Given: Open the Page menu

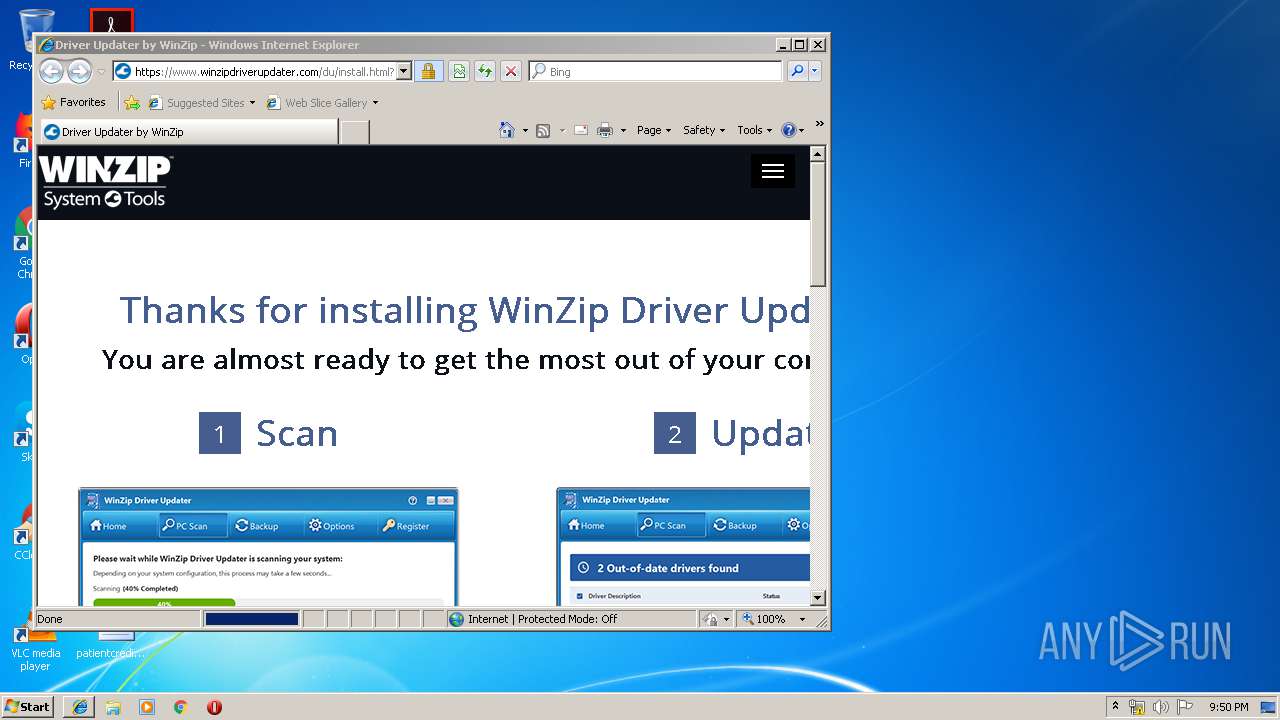Looking at the screenshot, I should [x=653, y=130].
